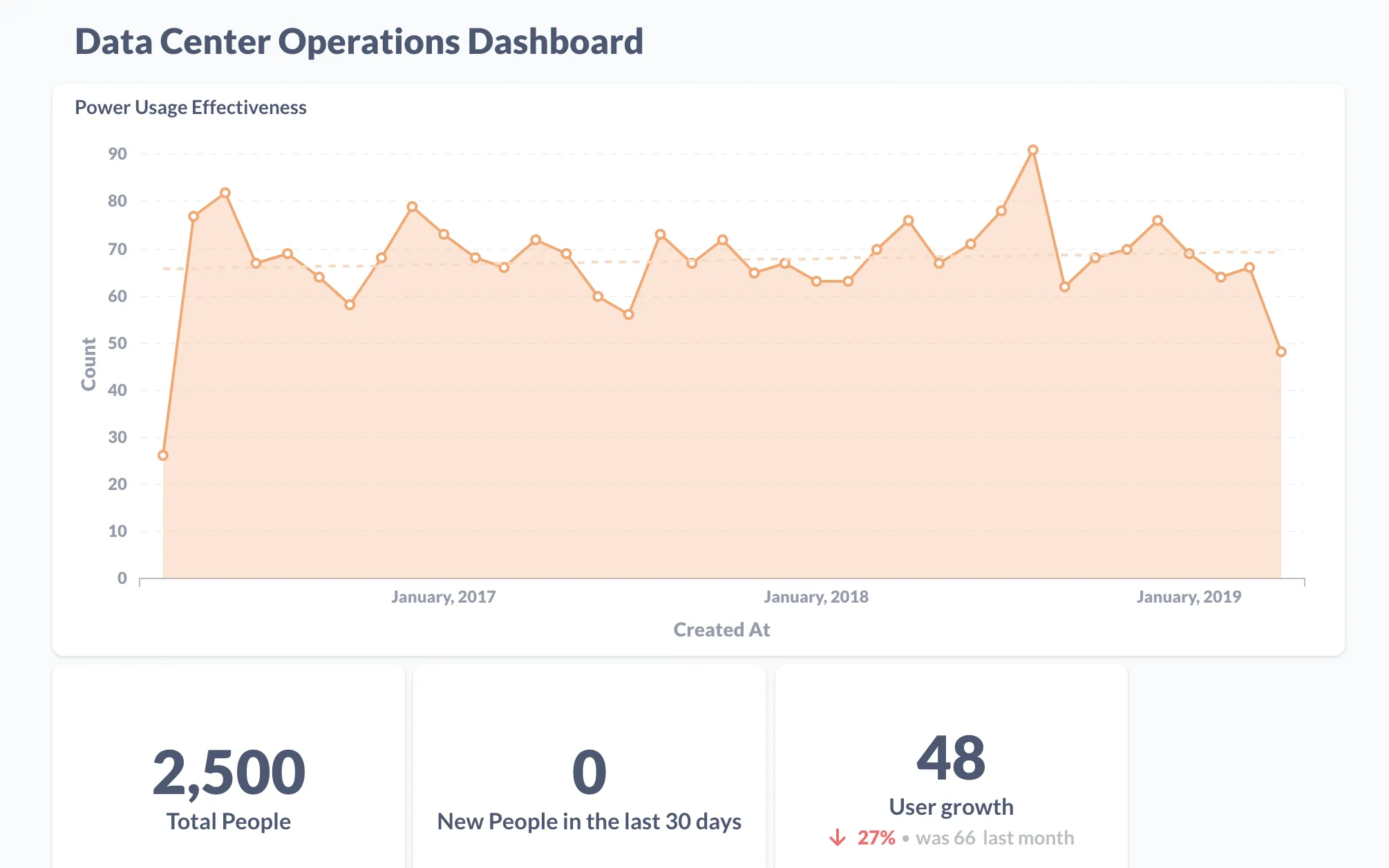
Task: Click the Data Center Operations Dashboard title
Action: (x=359, y=41)
